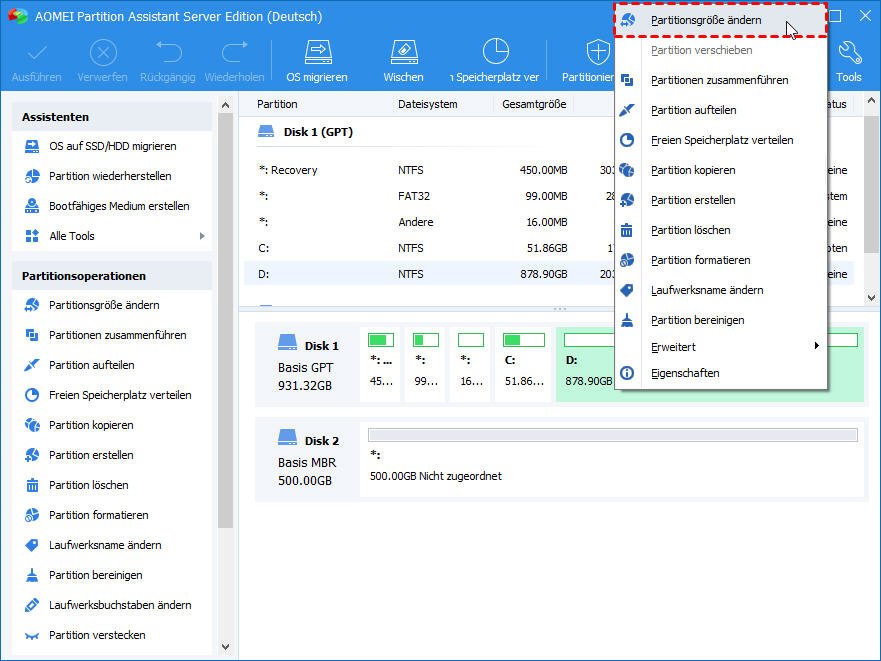Click the Verwerfen toolbar icon
The height and width of the screenshot is (661, 881).
click(103, 54)
